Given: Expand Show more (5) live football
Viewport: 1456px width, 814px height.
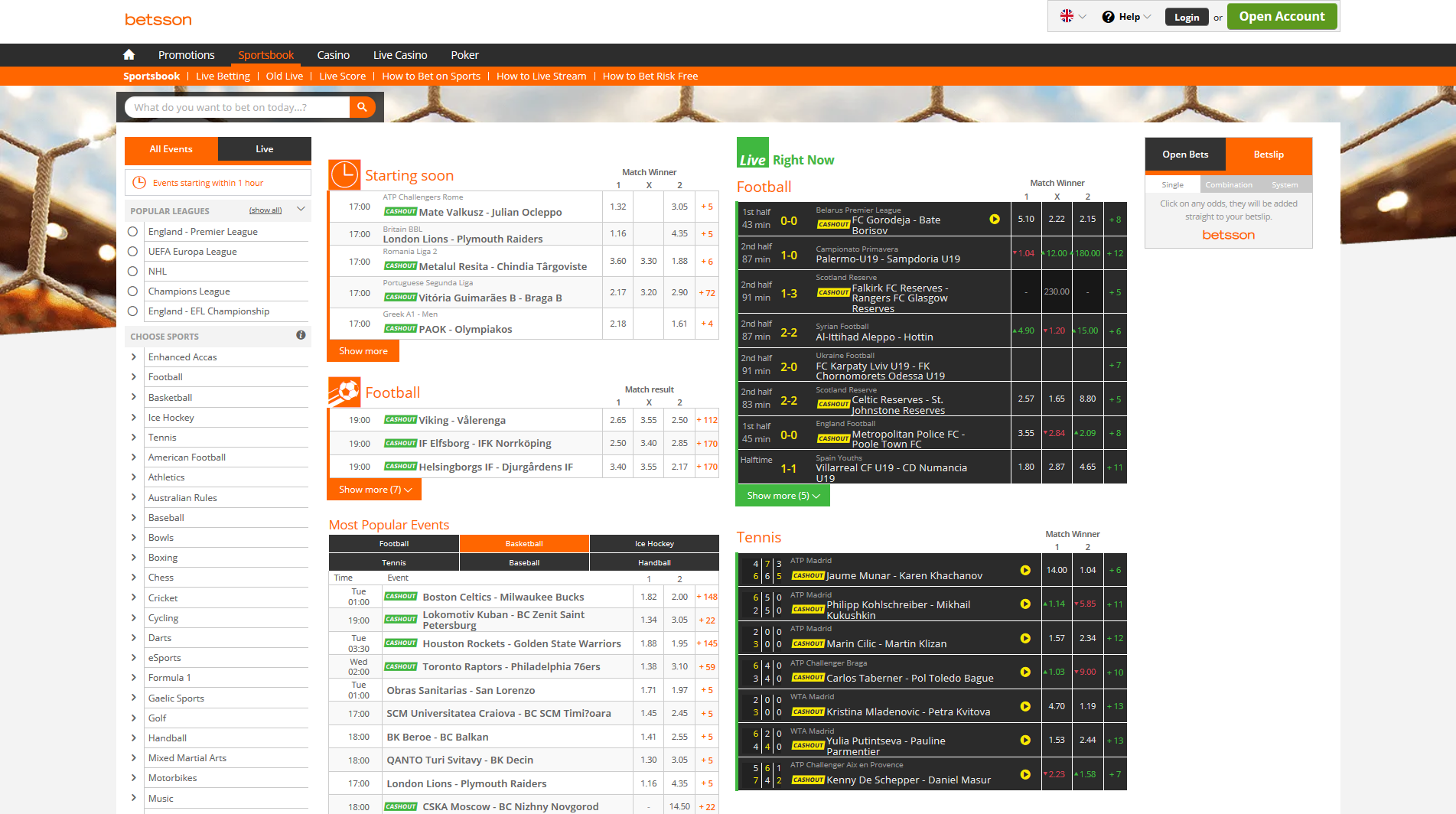Looking at the screenshot, I should coord(783,496).
